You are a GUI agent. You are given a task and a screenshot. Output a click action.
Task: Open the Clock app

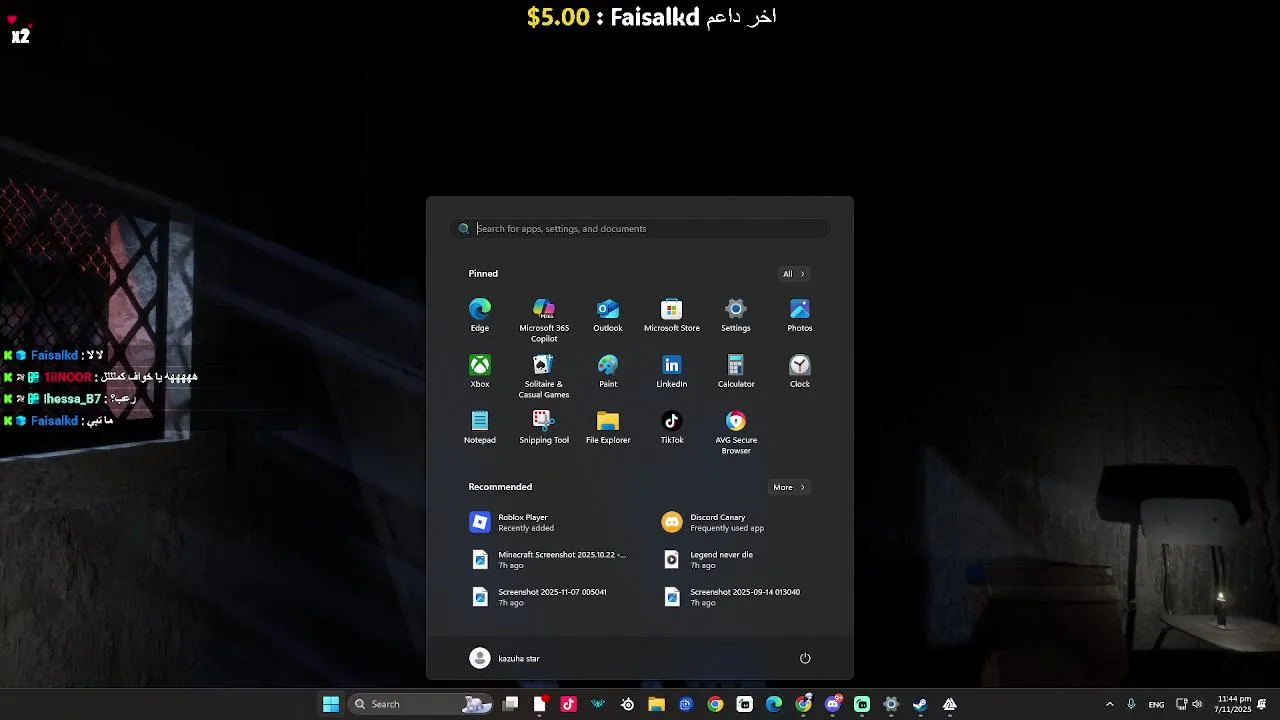click(800, 371)
